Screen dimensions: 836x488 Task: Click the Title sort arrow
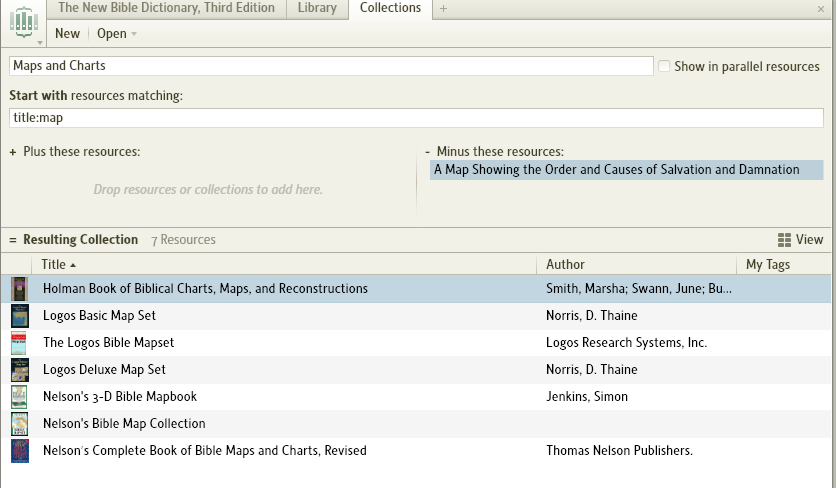73,265
